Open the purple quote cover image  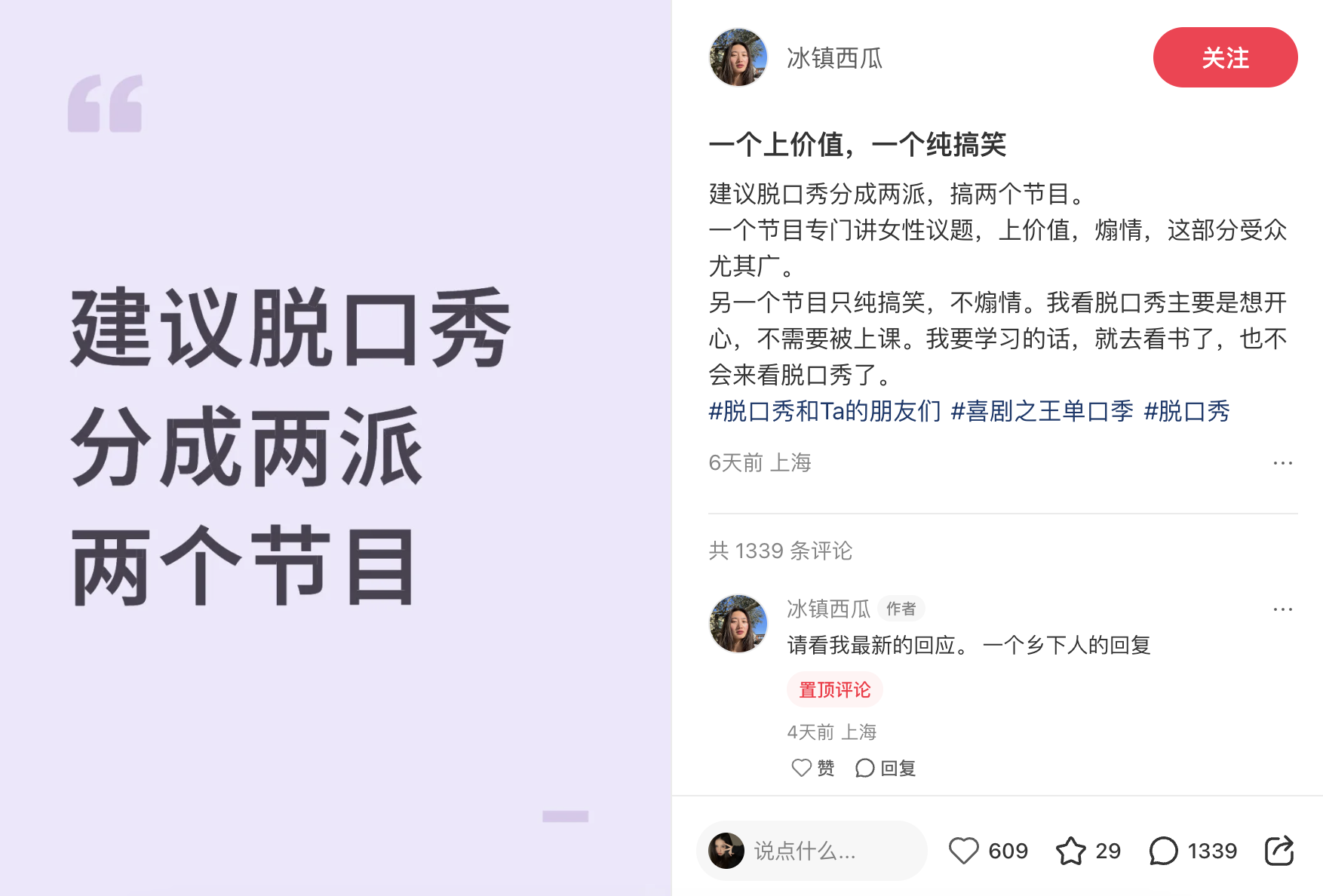[336, 448]
